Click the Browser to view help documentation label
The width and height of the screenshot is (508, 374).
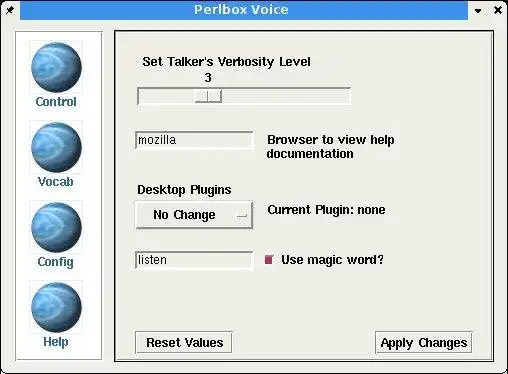[330, 147]
